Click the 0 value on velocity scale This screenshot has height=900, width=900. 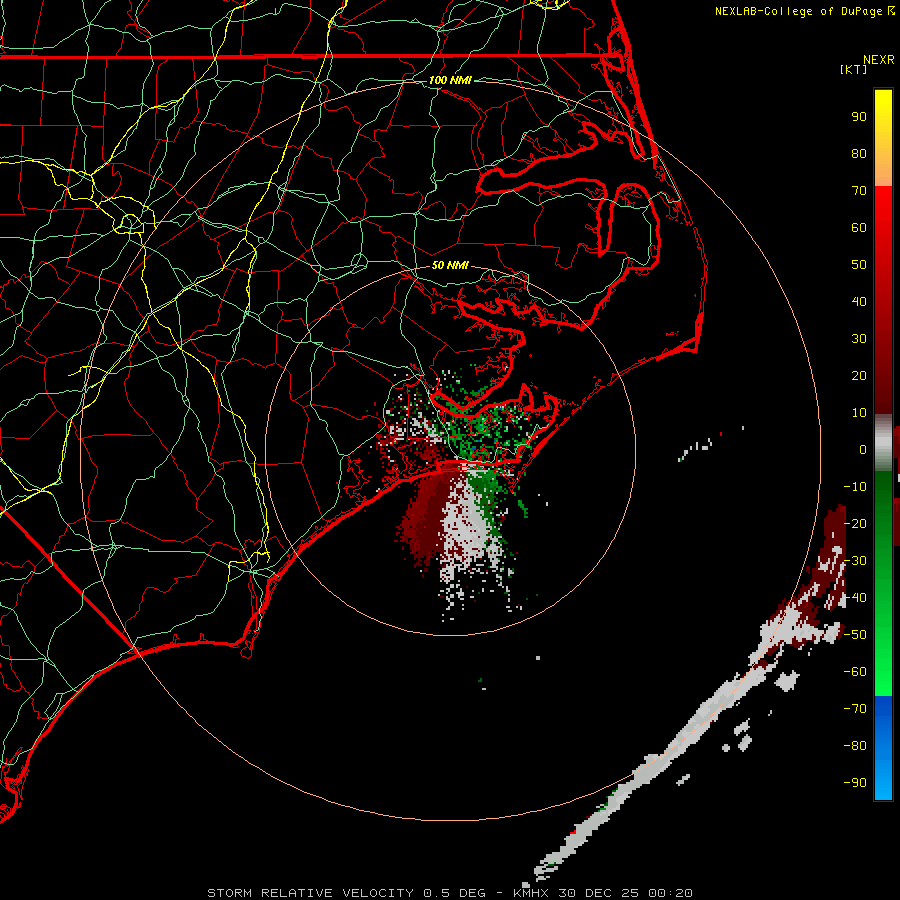(863, 450)
